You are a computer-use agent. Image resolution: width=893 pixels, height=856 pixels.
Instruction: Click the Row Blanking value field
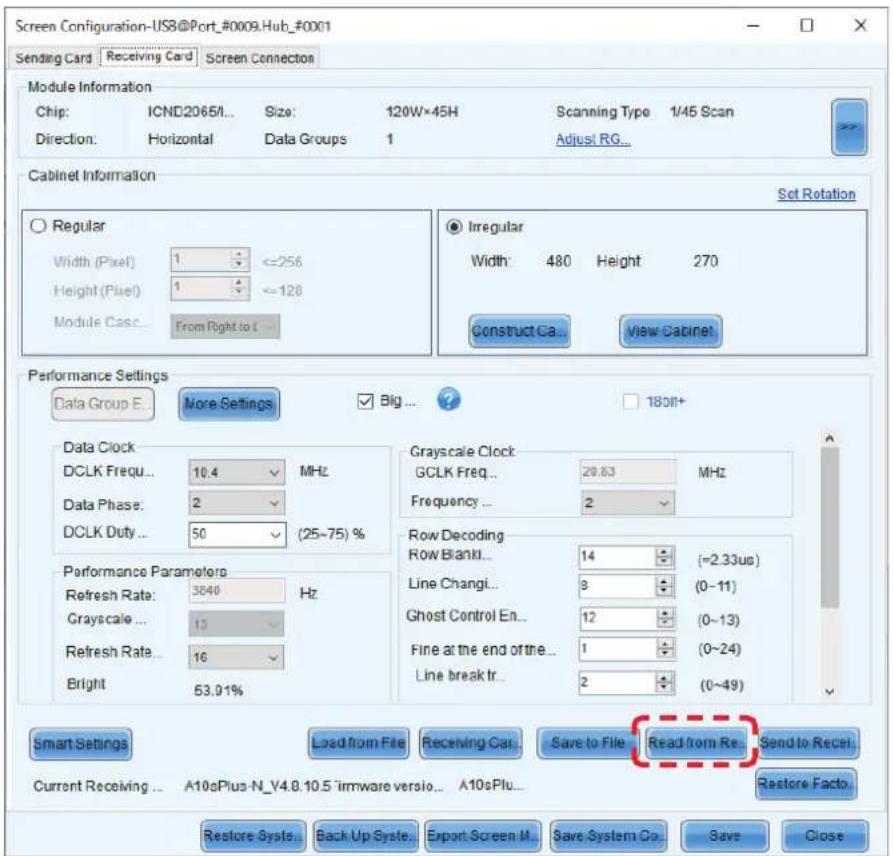[x=617, y=556]
